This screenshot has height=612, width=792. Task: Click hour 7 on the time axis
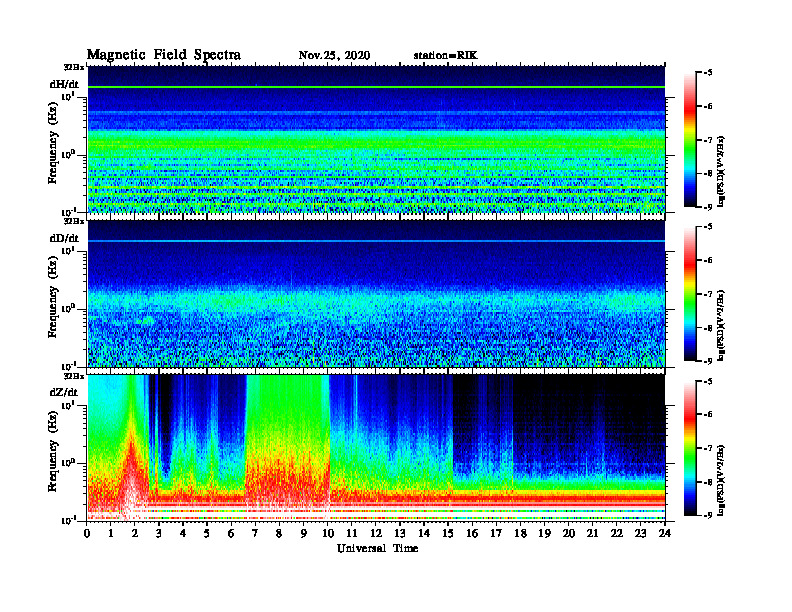point(256,533)
